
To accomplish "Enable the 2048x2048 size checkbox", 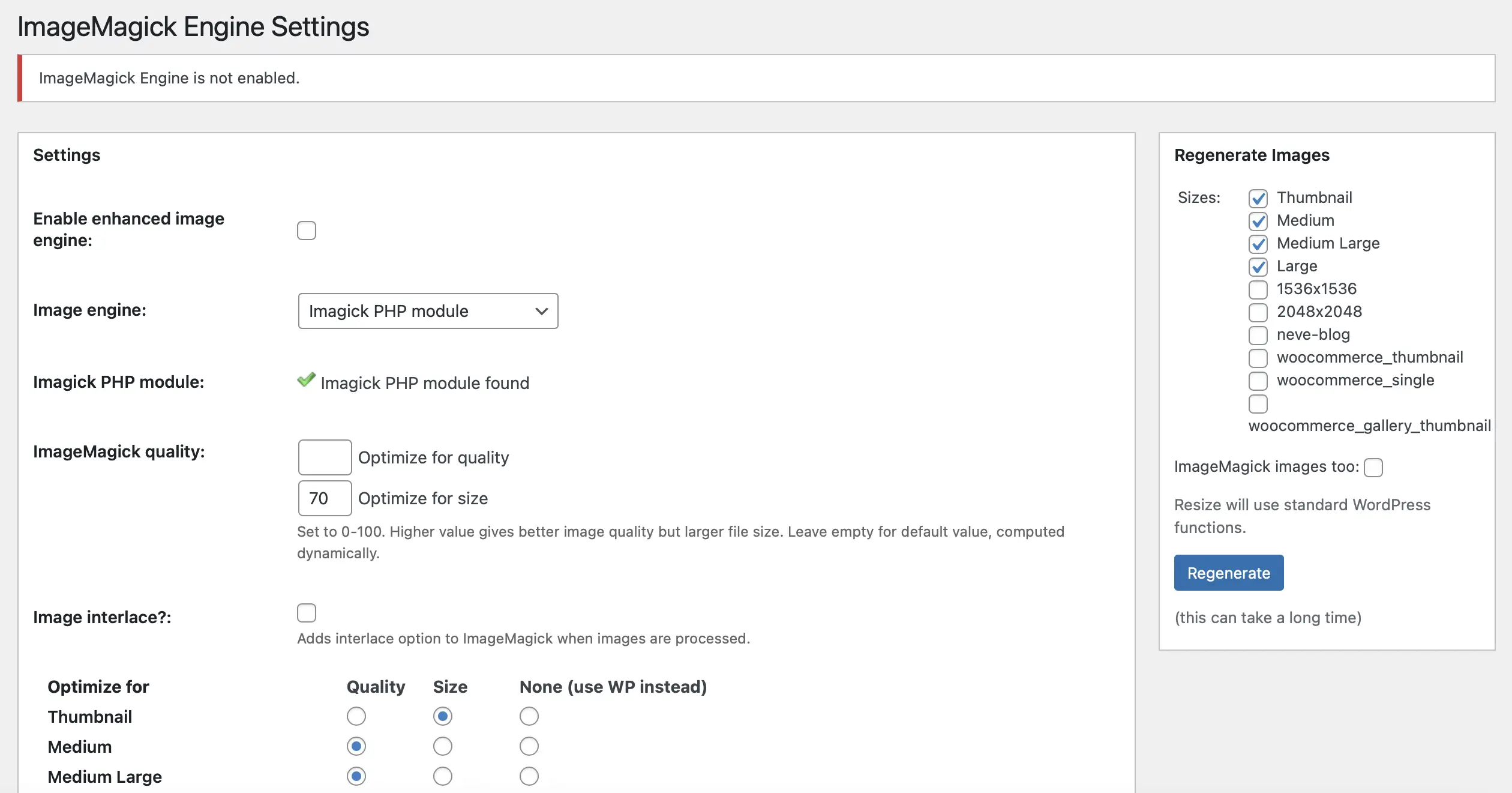I will click(x=1258, y=312).
